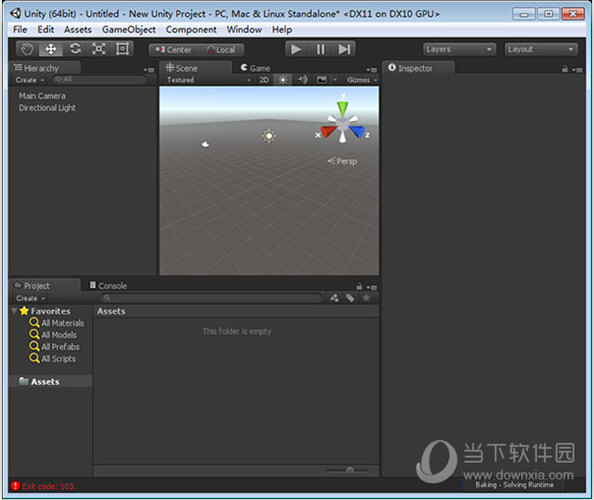Image resolution: width=594 pixels, height=500 pixels.
Task: Select the Assets folder in Project tree
Action: click(50, 381)
